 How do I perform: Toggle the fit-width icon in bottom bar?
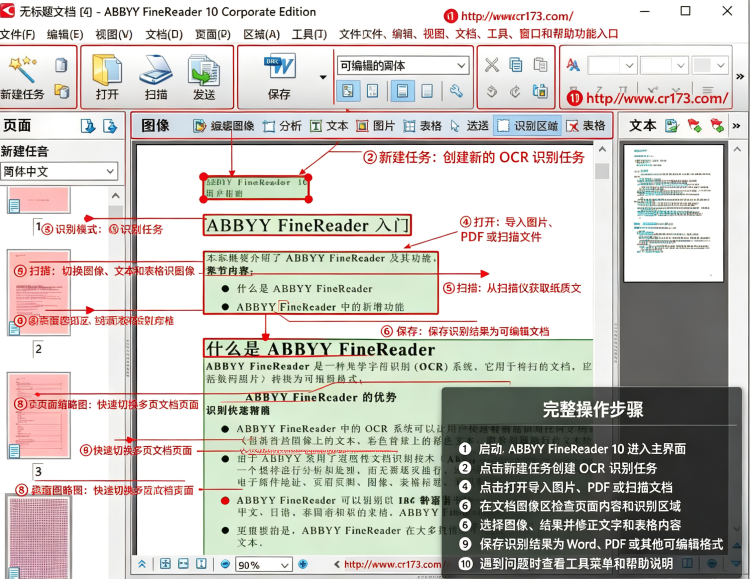(x=183, y=564)
